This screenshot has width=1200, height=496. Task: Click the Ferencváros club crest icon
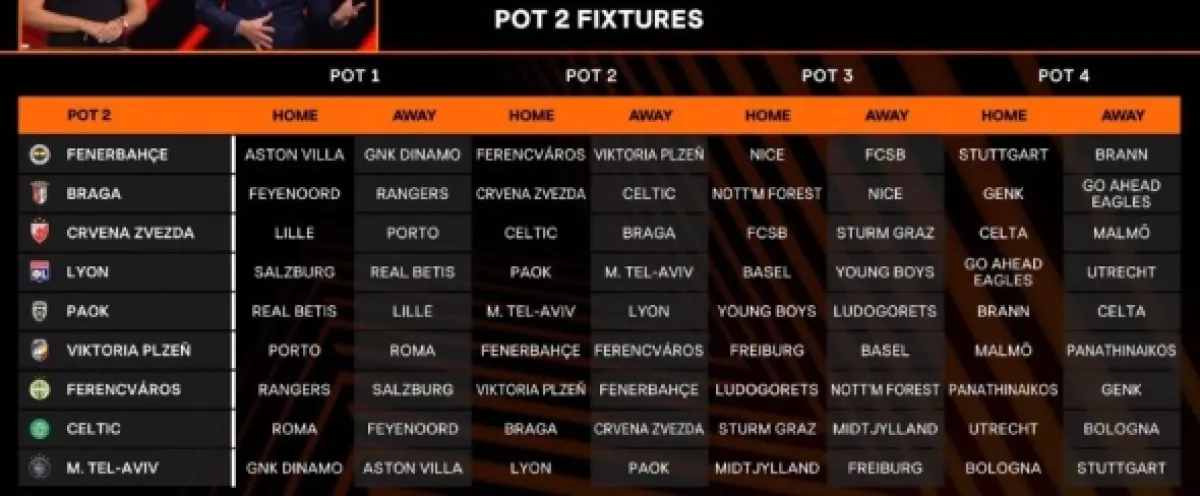pyautogui.click(x=40, y=390)
